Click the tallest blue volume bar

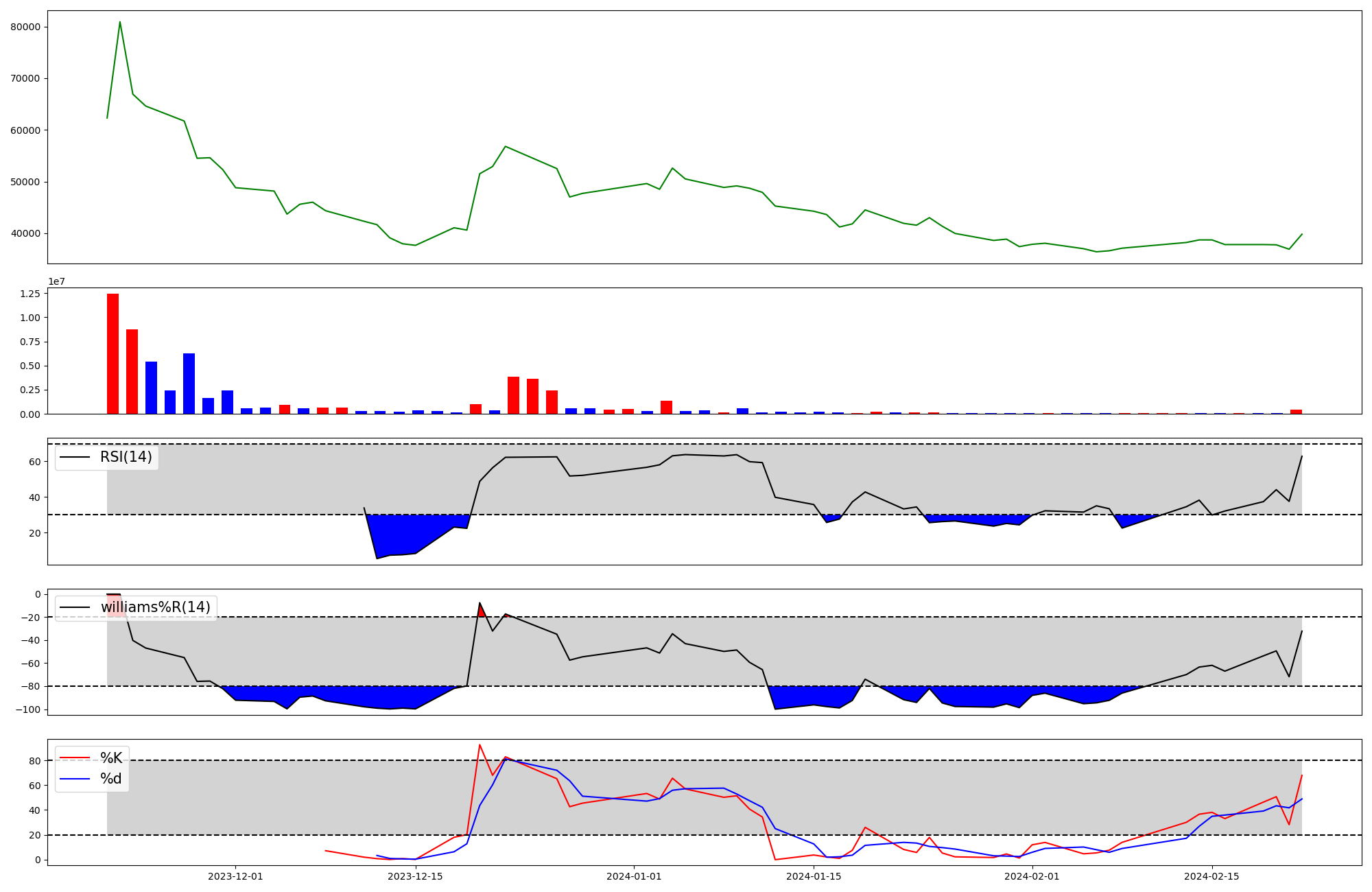[189, 383]
